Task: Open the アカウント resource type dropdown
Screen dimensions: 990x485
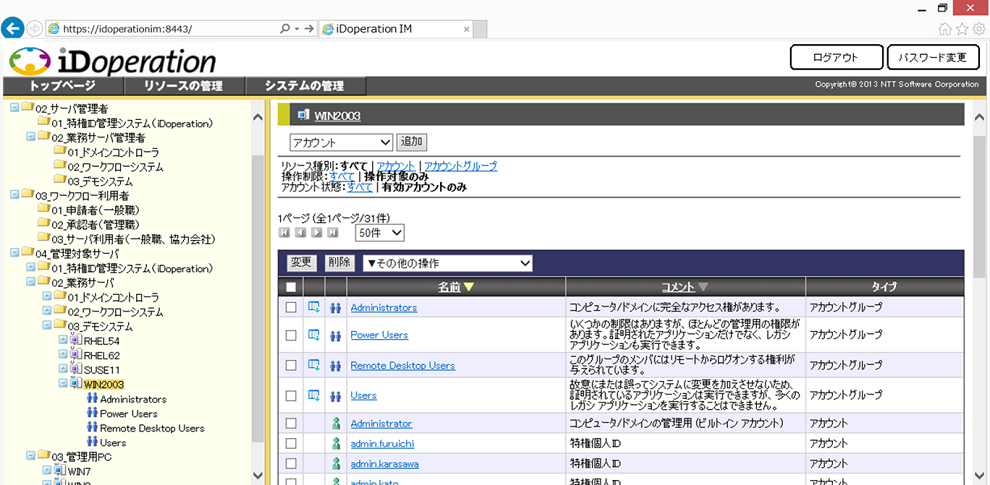Action: [341, 143]
